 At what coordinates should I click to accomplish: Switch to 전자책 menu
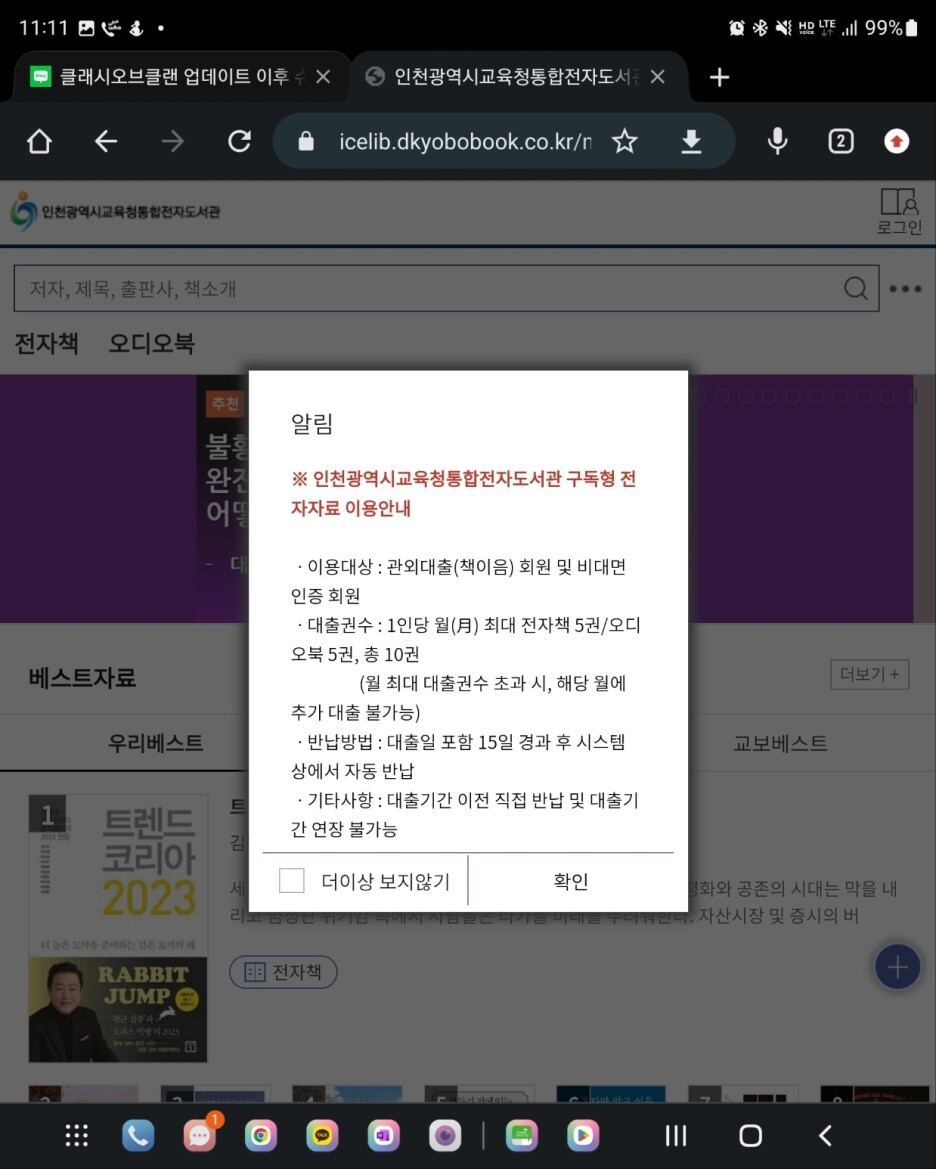[46, 344]
